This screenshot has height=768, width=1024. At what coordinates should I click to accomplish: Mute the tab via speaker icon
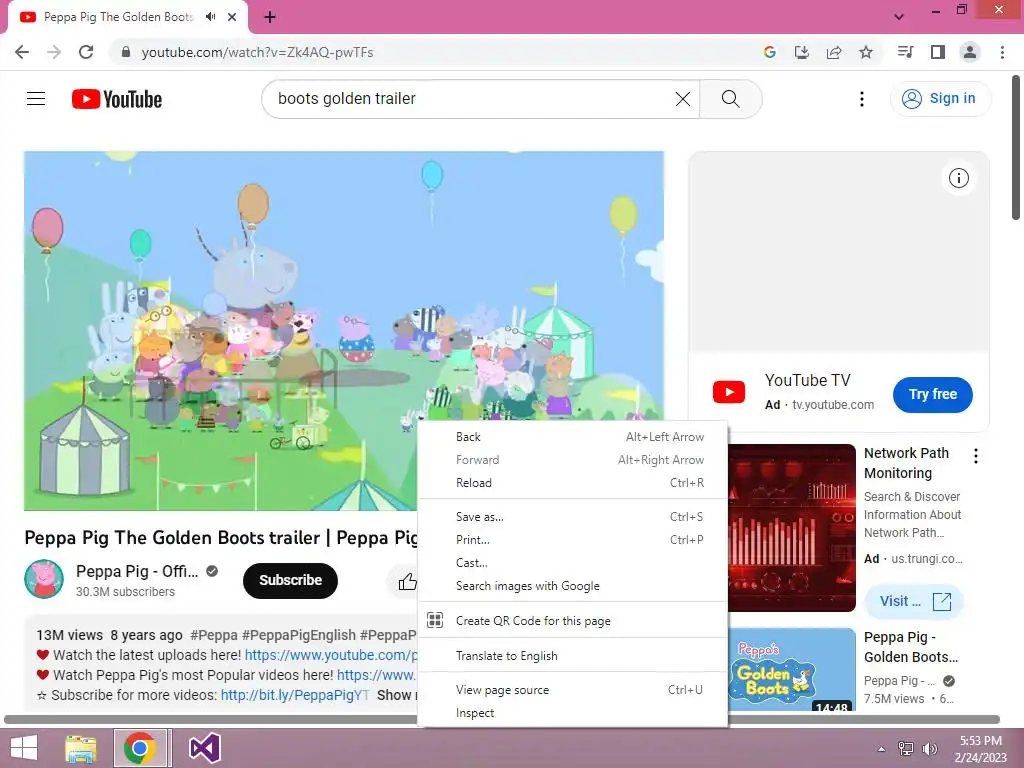click(210, 17)
